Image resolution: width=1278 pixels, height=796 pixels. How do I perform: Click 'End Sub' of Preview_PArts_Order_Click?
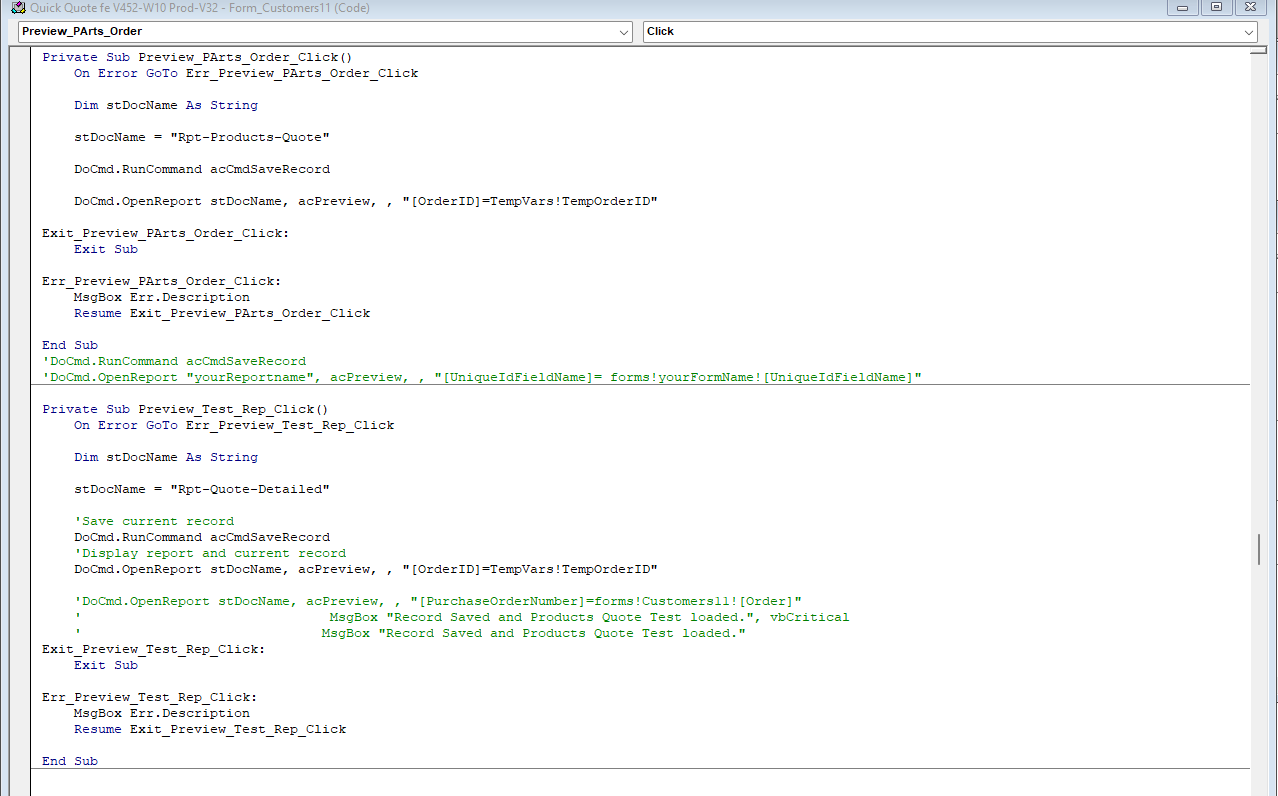(x=70, y=345)
